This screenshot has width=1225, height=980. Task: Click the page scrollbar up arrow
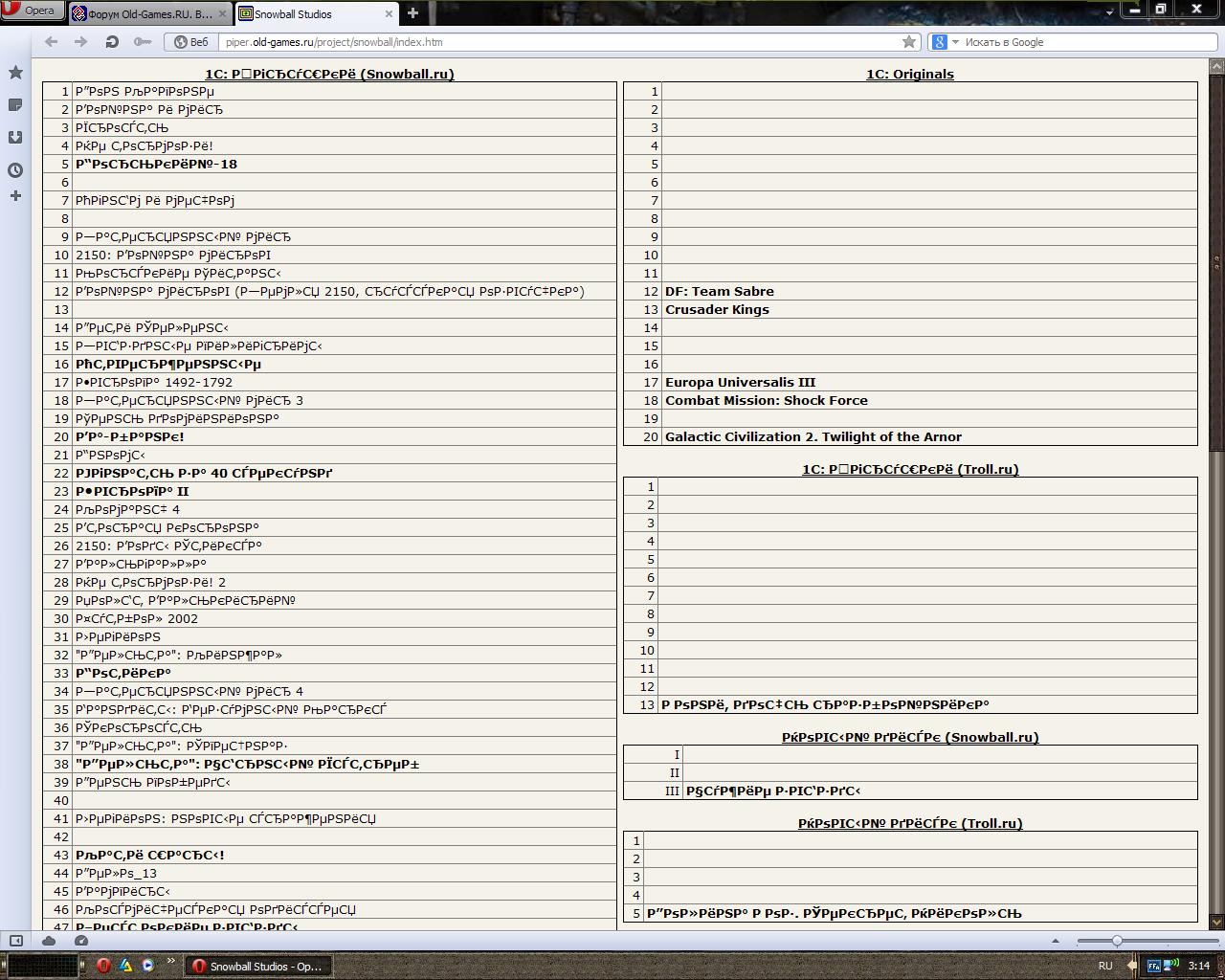[x=1217, y=66]
